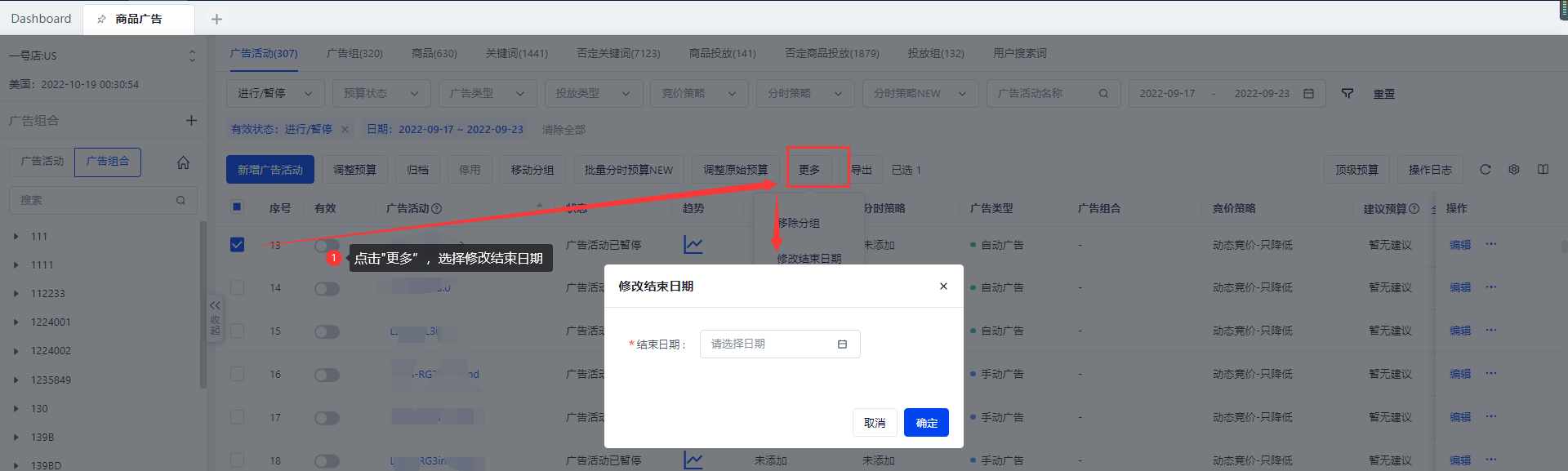Collapse sidebar with 收起 handle
This screenshot has height=471, width=1568.
[x=215, y=318]
